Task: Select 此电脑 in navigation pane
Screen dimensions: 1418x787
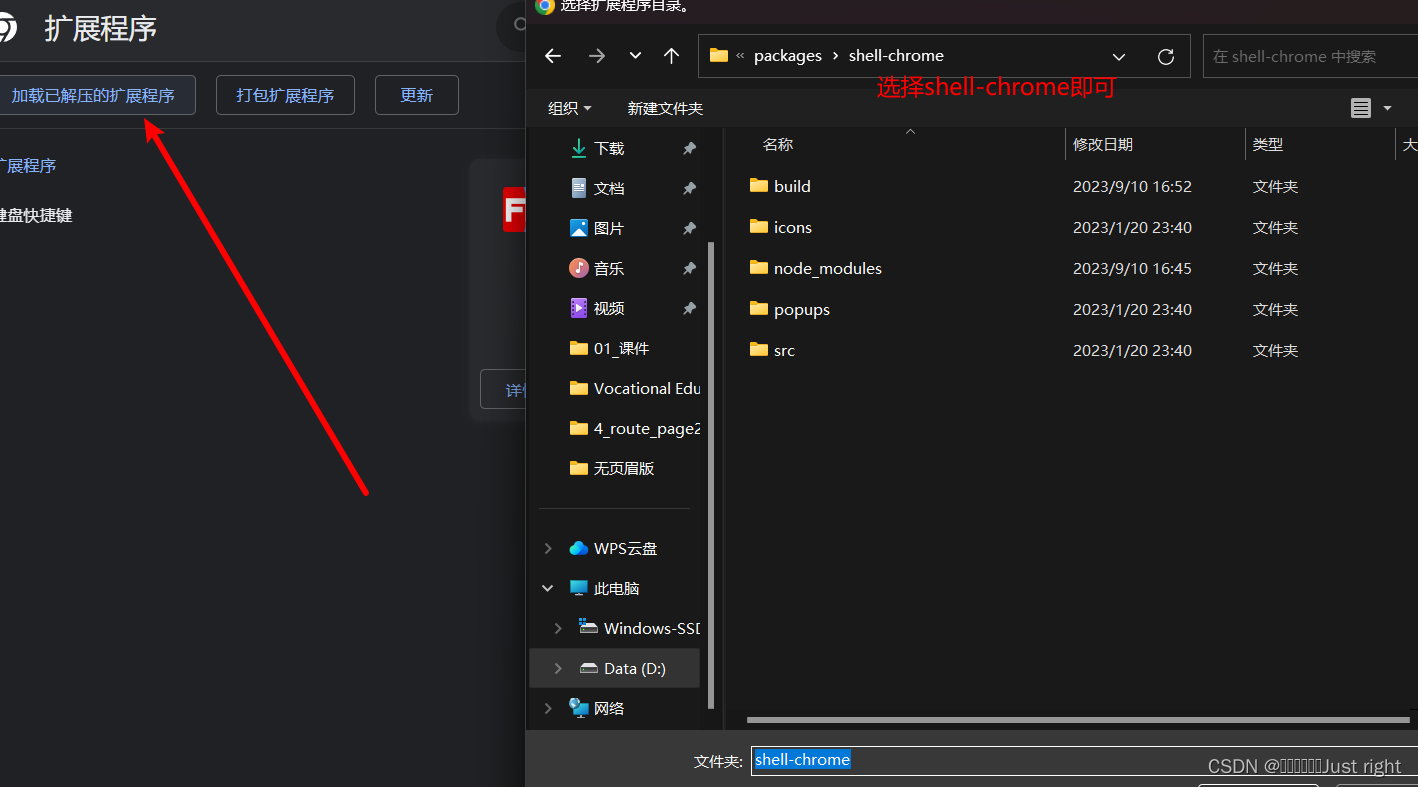Action: click(x=605, y=588)
